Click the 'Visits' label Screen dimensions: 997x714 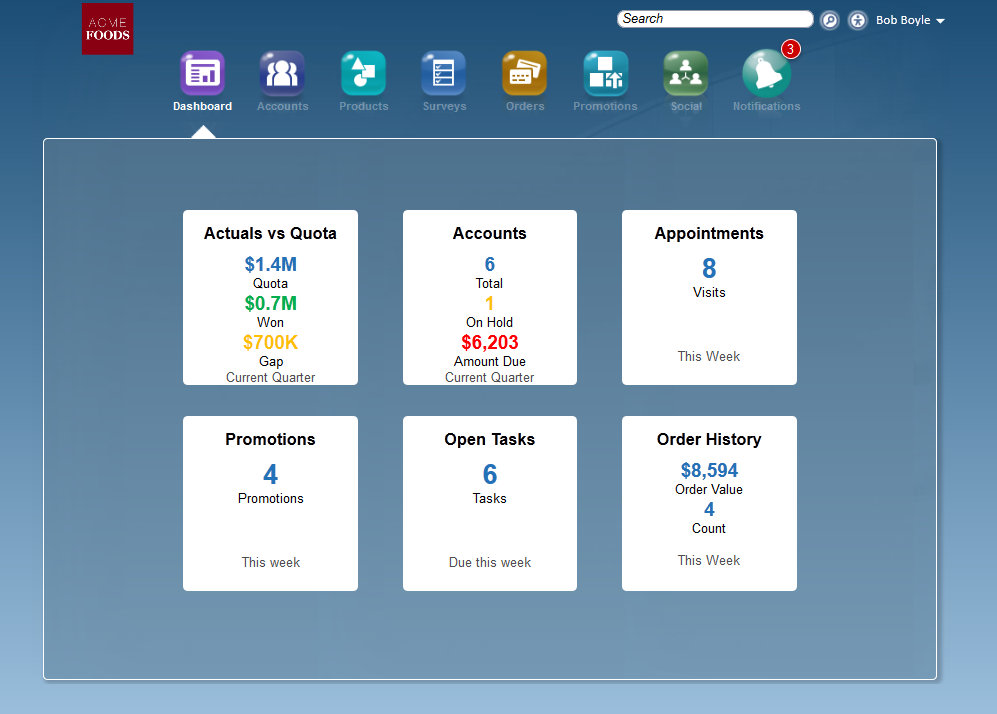(x=709, y=292)
